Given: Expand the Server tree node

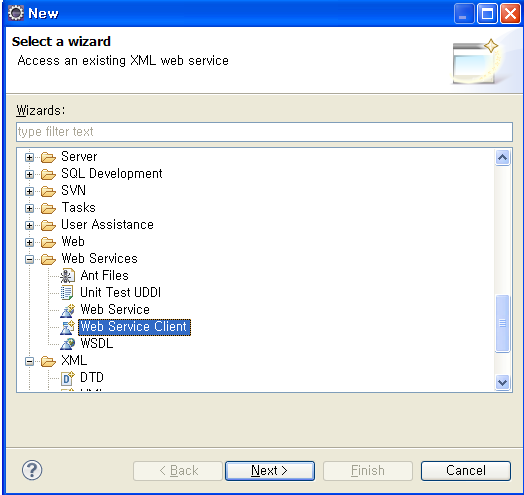Looking at the screenshot, I should (29, 157).
